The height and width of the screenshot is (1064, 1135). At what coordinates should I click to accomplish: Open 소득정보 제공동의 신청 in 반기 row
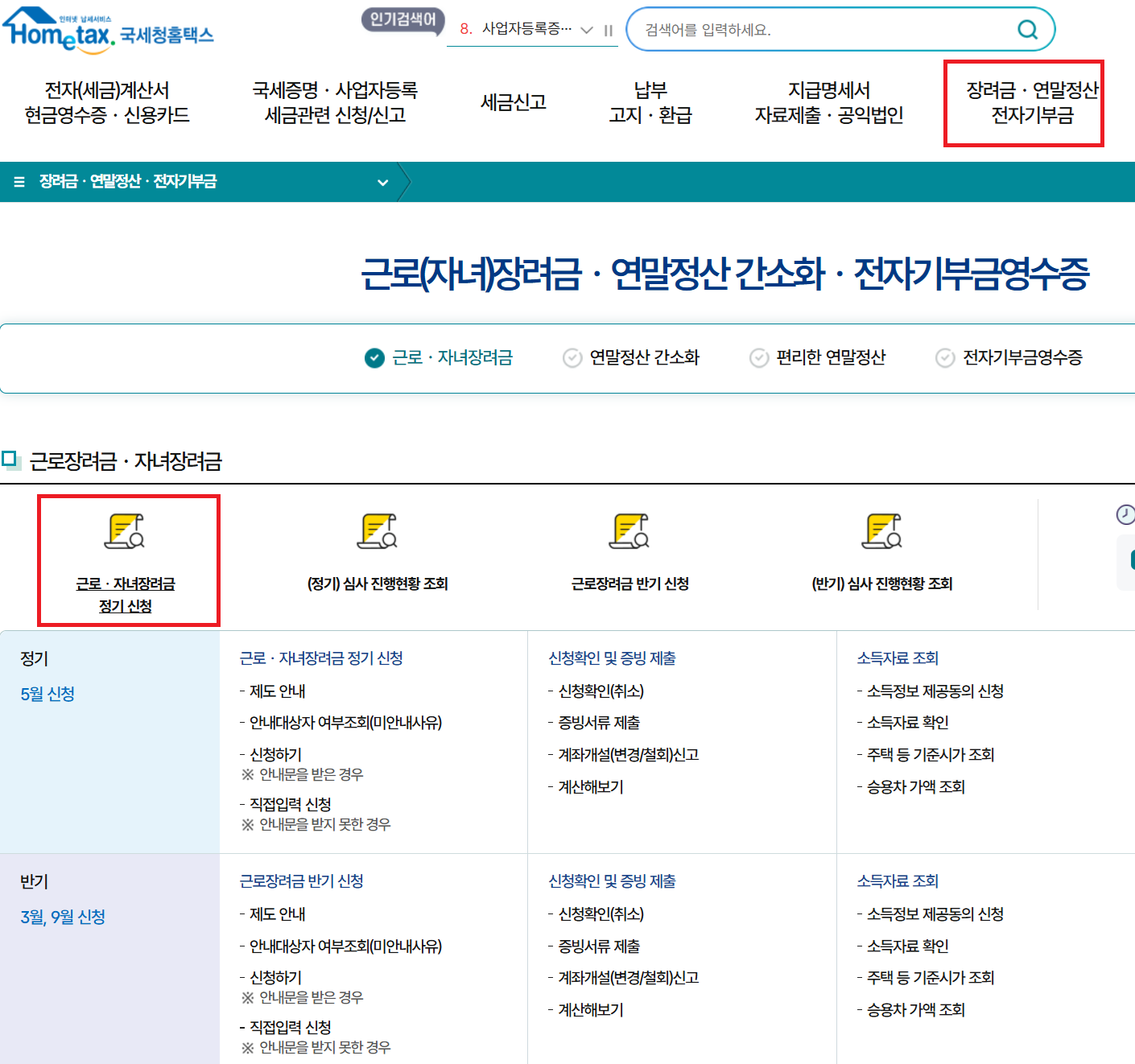pyautogui.click(x=935, y=914)
